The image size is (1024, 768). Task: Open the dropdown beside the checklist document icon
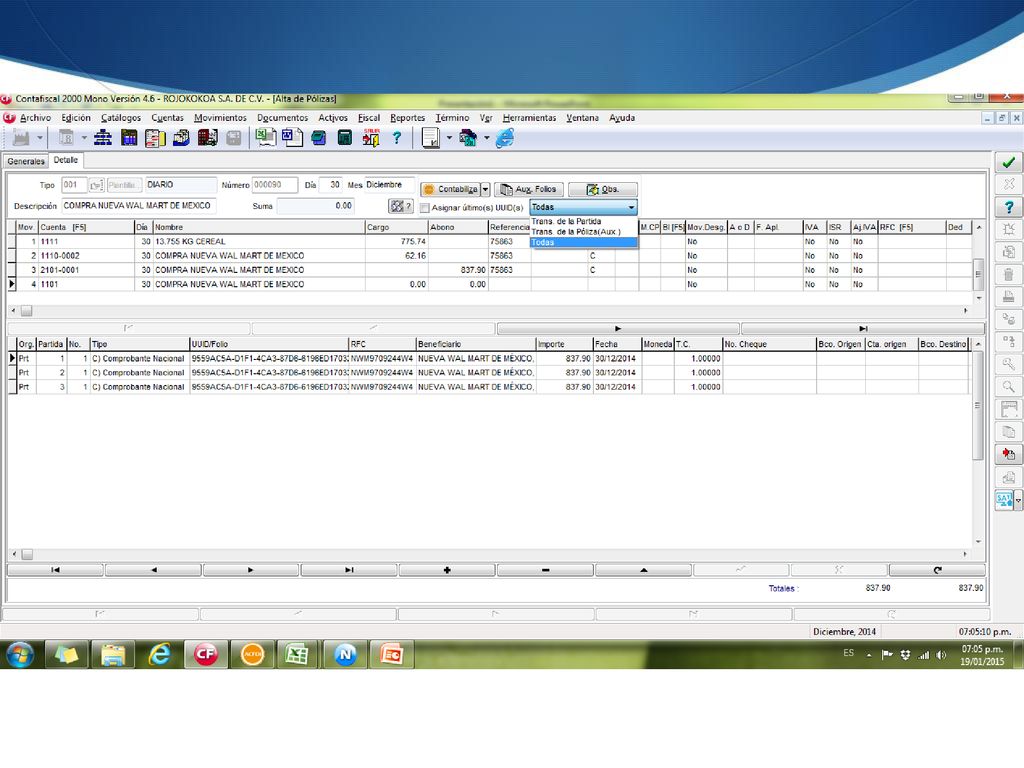click(449, 138)
